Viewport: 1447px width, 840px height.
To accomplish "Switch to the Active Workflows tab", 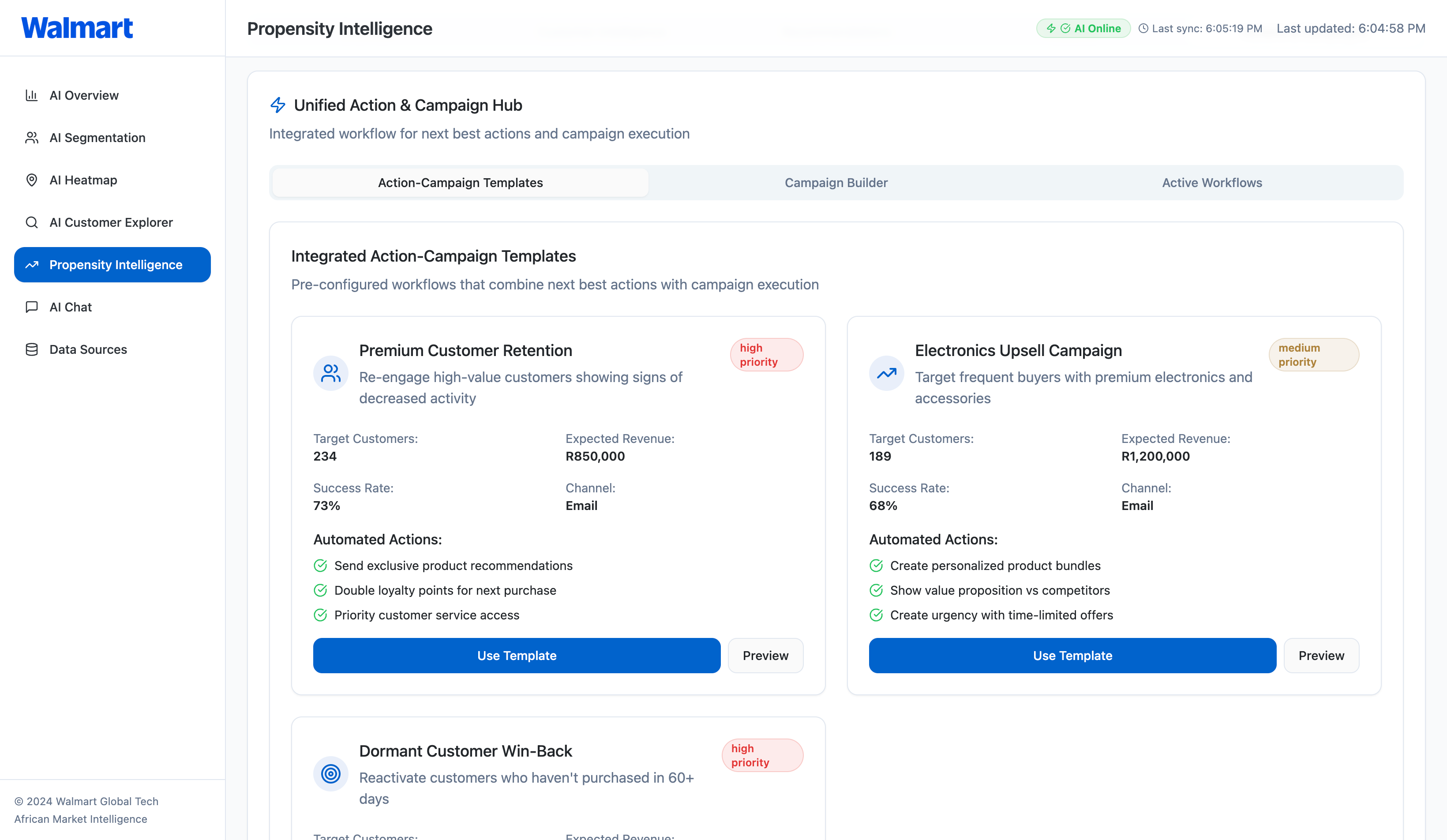I will point(1212,183).
